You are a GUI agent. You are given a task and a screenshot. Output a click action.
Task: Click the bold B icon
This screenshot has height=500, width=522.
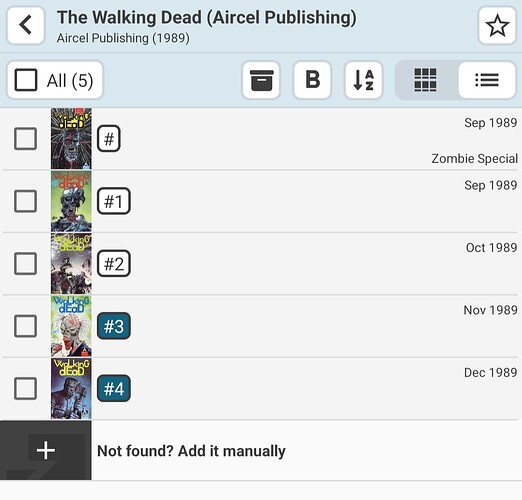tap(312, 80)
